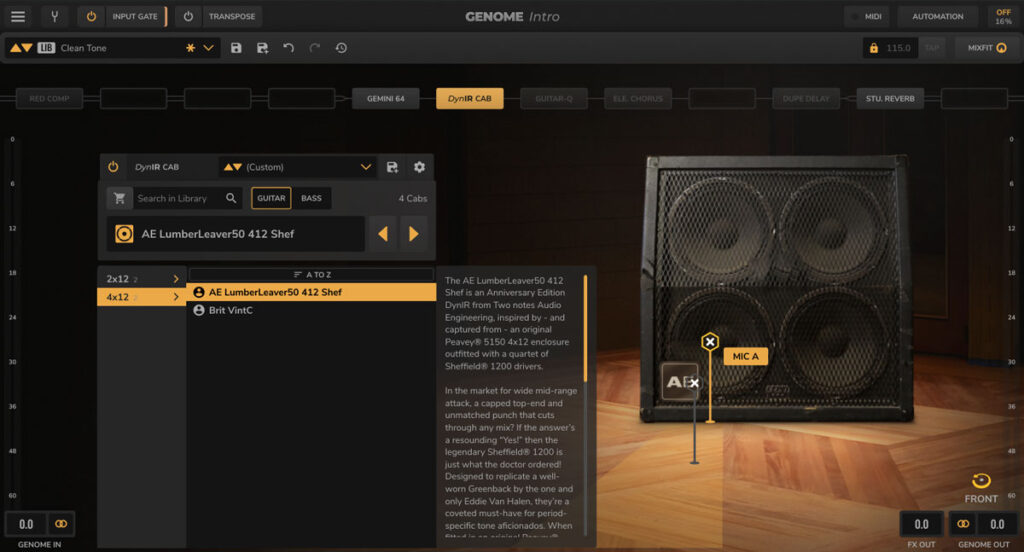Select the ELE. CHORUS slot
Viewport: 1024px width, 552px height.
pos(637,99)
